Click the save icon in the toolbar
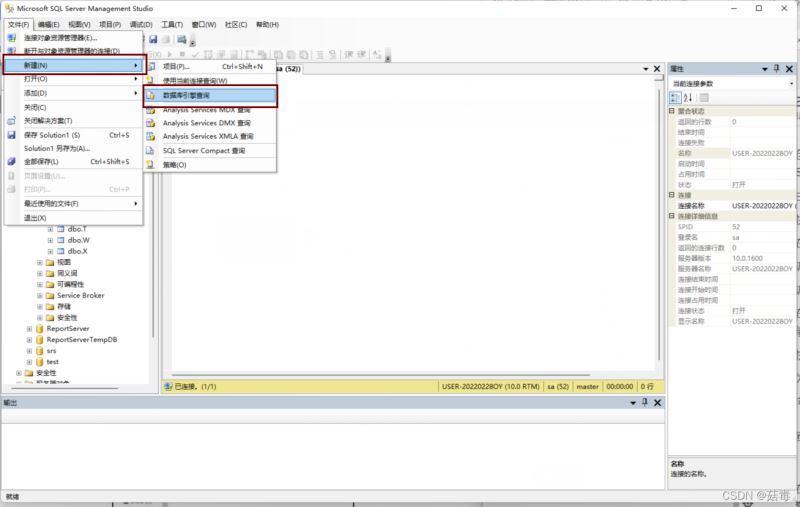The width and height of the screenshot is (800, 507). [153, 39]
